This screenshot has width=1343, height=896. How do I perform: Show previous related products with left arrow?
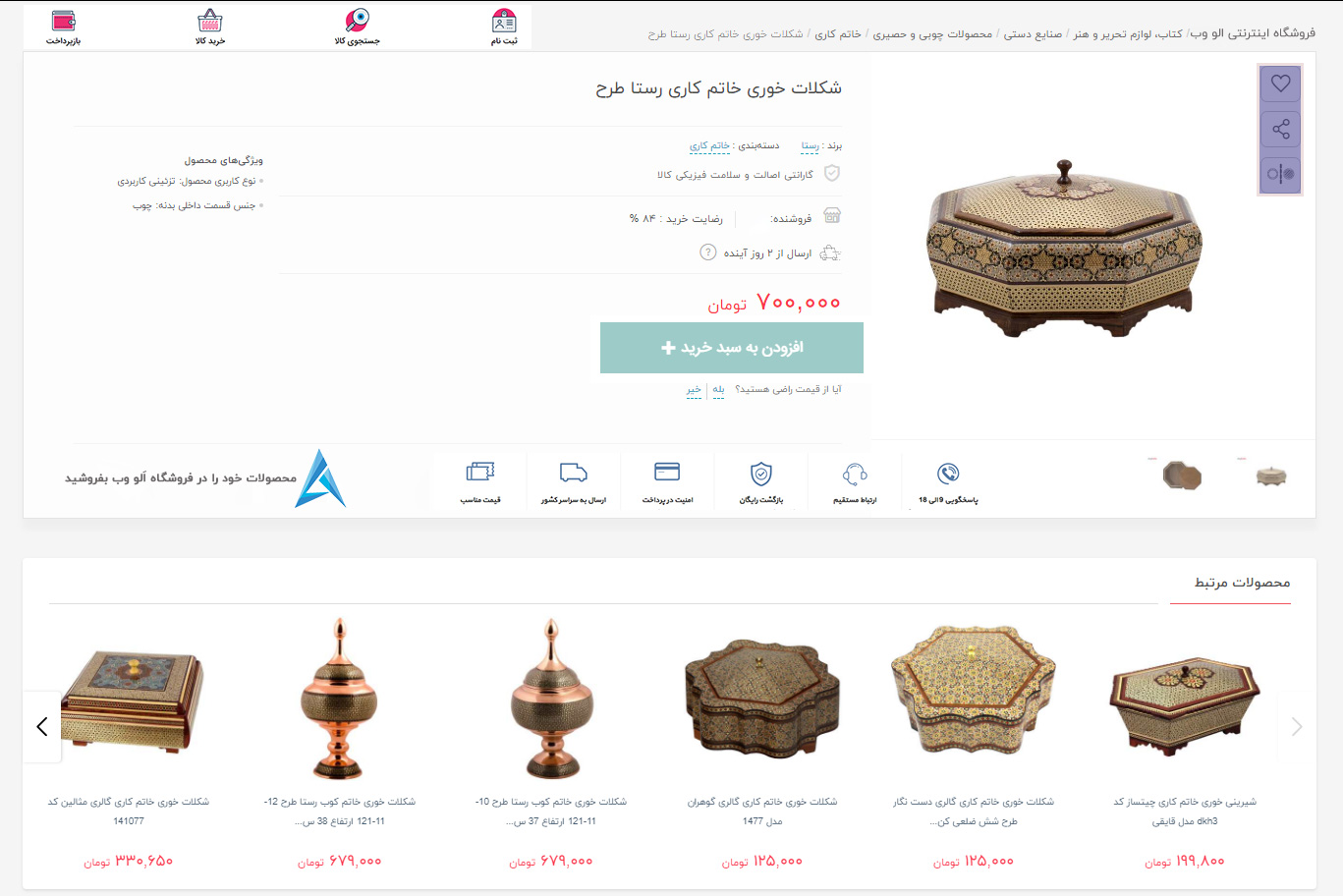pos(42,726)
